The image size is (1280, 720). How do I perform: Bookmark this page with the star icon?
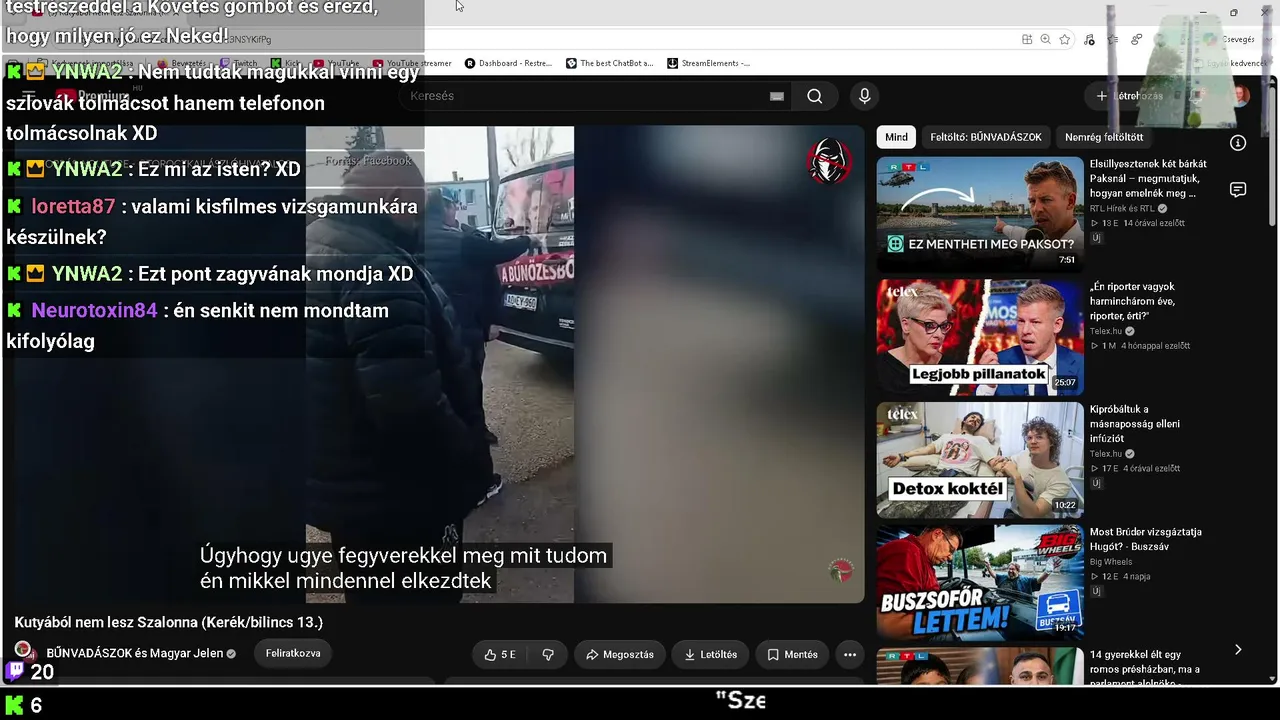pos(1065,39)
